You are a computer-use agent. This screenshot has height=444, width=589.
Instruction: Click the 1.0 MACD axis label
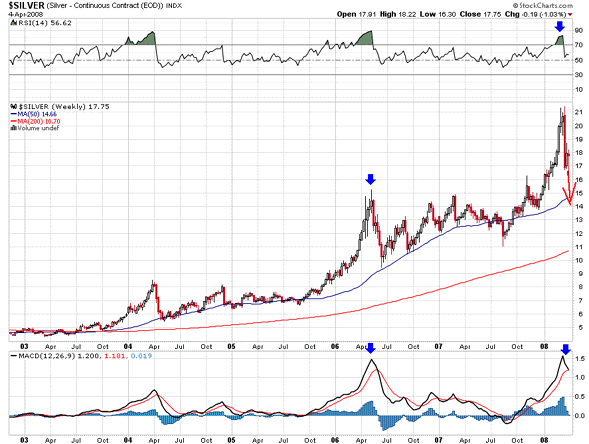click(580, 378)
